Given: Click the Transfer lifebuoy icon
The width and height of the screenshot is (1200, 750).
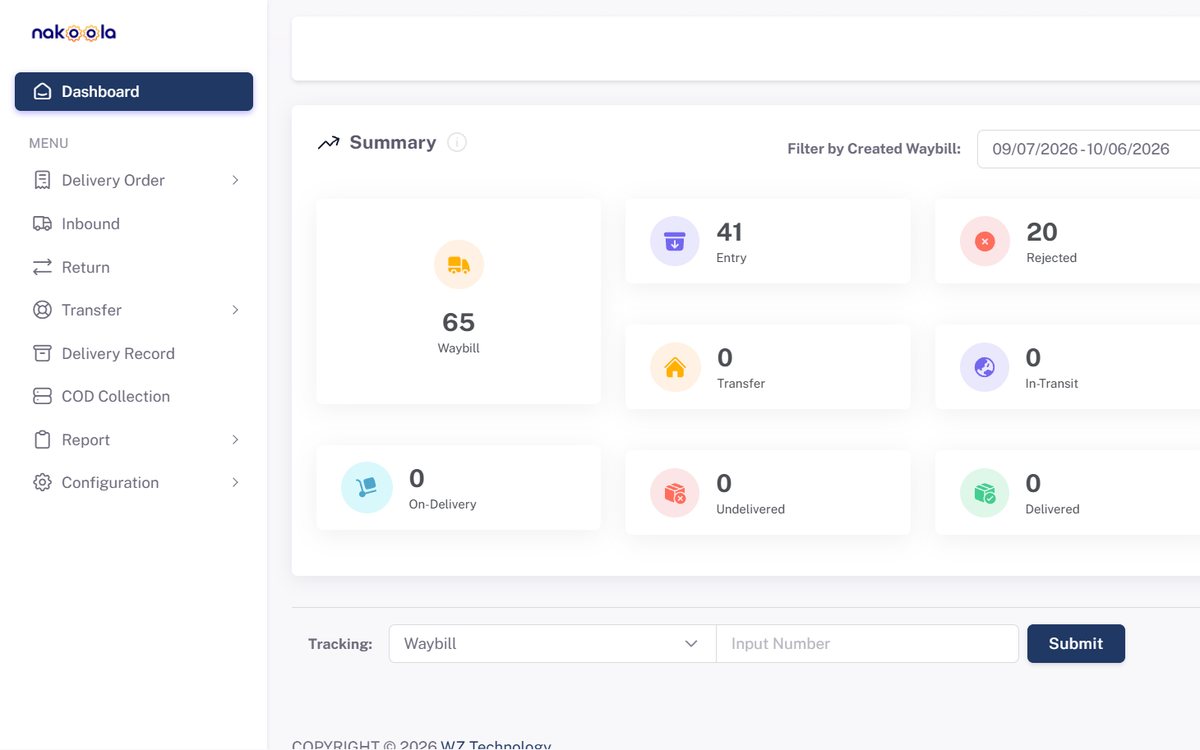Looking at the screenshot, I should point(42,310).
